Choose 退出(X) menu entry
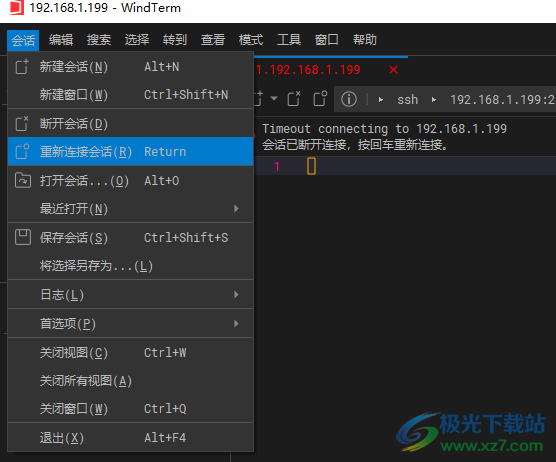556x462 pixels. [130, 438]
